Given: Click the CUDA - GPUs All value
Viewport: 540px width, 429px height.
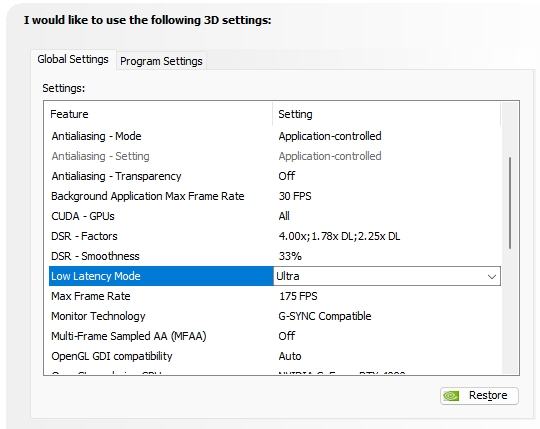Looking at the screenshot, I should (x=284, y=216).
